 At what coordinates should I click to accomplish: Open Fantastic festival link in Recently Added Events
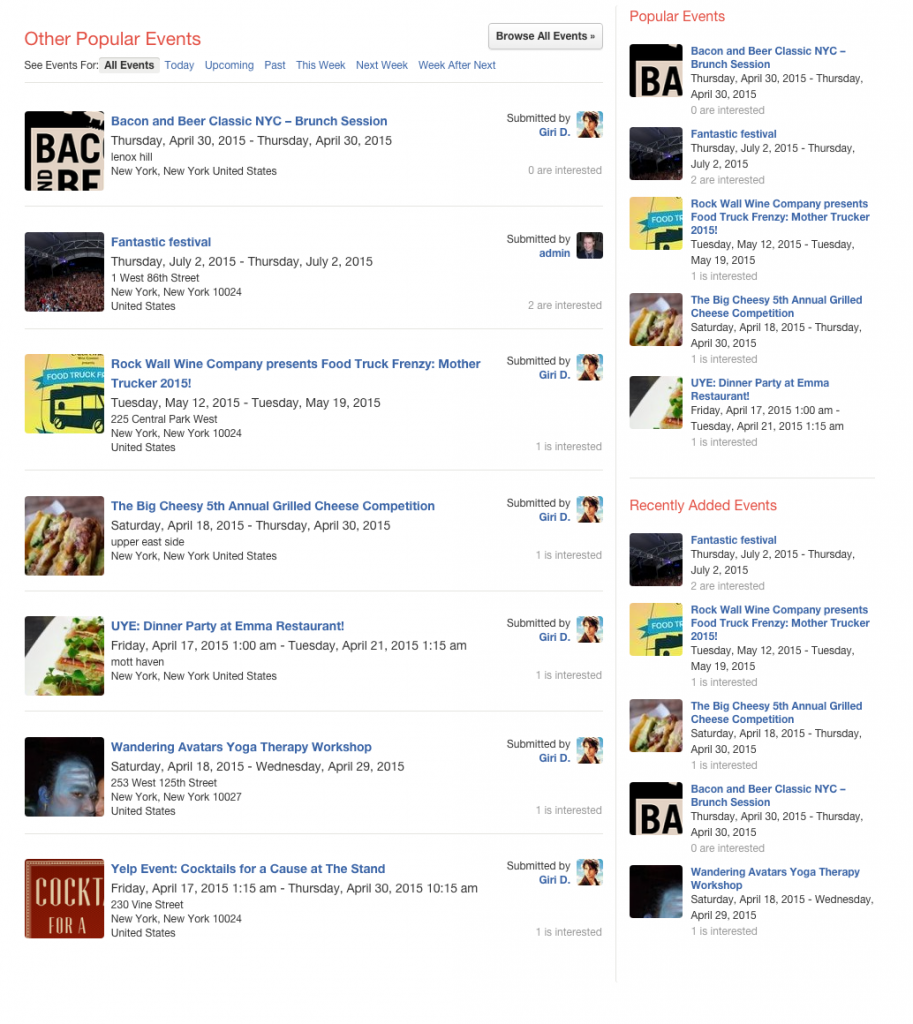pos(733,540)
